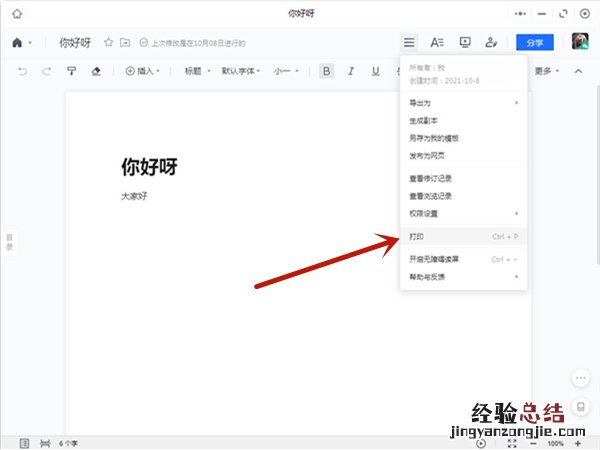Toggle italic formatting
This screenshot has width=600, height=450.
point(351,71)
